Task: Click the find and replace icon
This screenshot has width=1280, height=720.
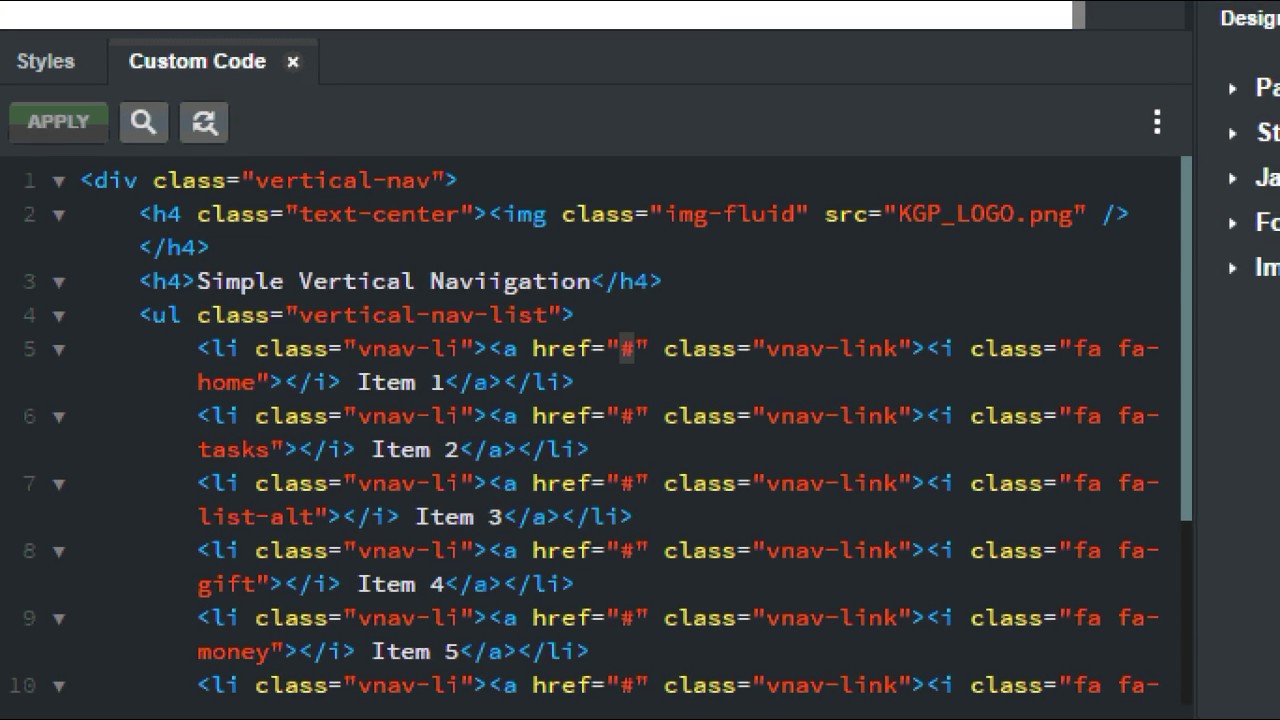Action: [x=204, y=122]
